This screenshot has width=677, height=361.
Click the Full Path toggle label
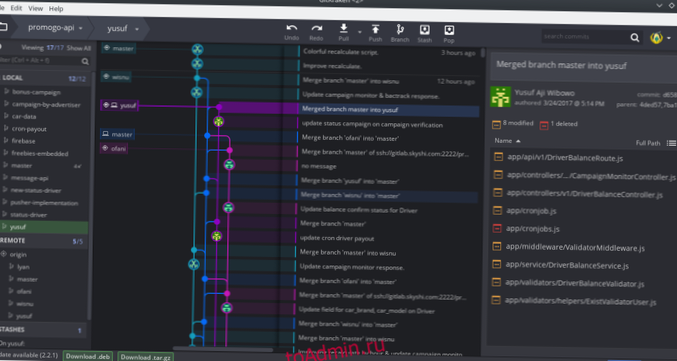648,143
